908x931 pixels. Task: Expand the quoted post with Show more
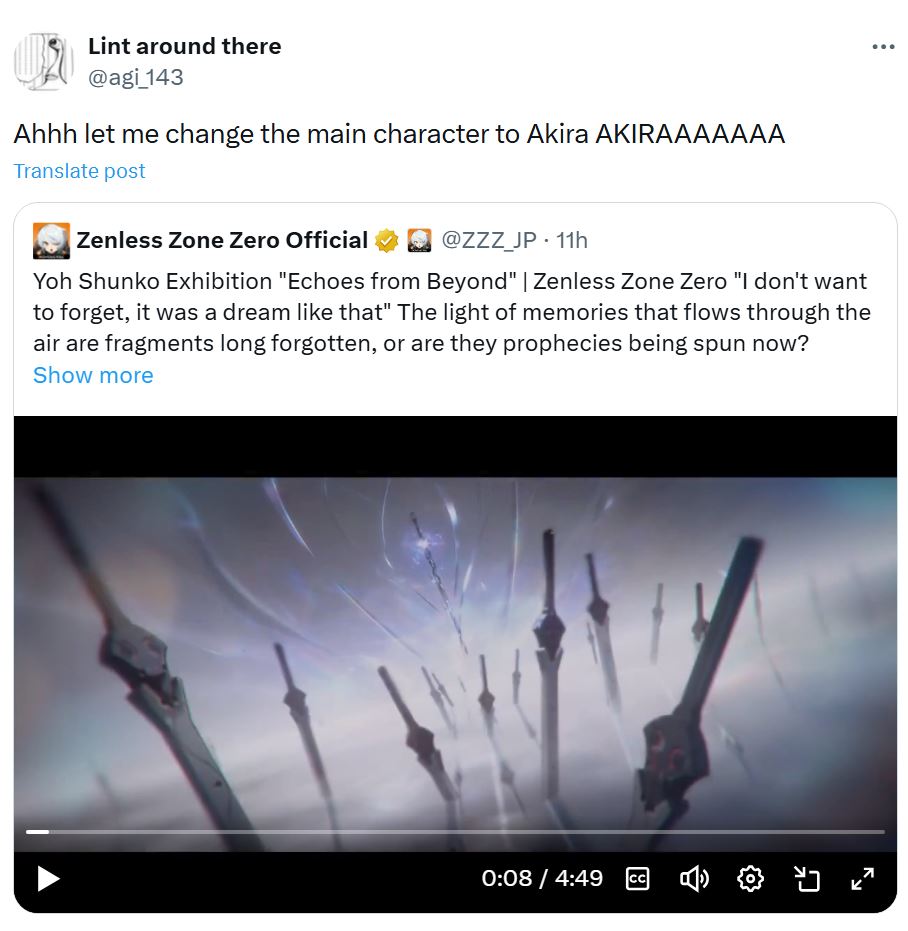(x=93, y=375)
